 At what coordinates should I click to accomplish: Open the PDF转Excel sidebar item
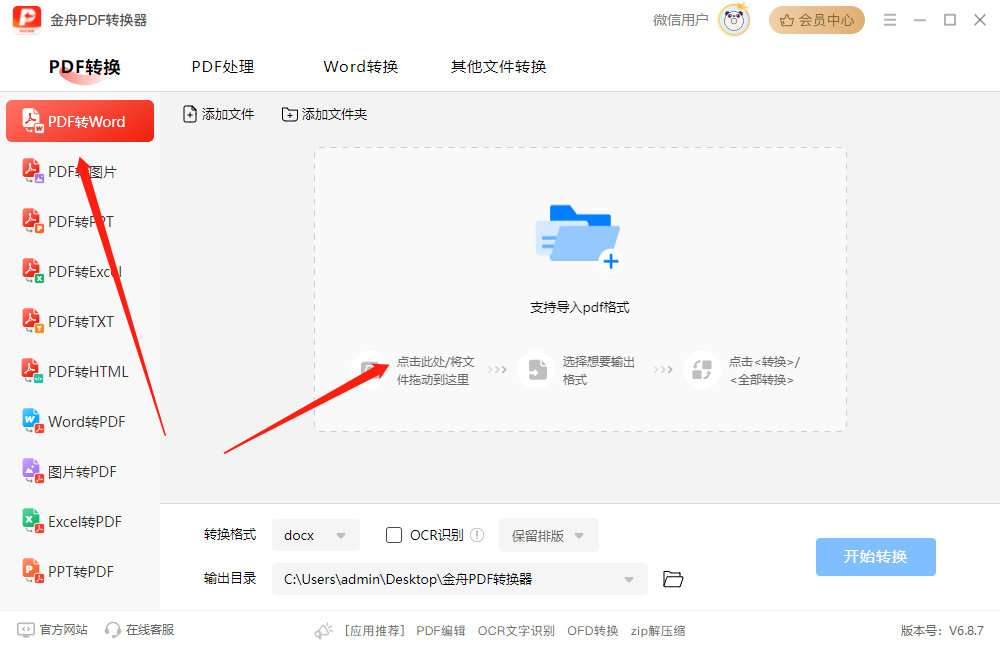pyautogui.click(x=80, y=272)
